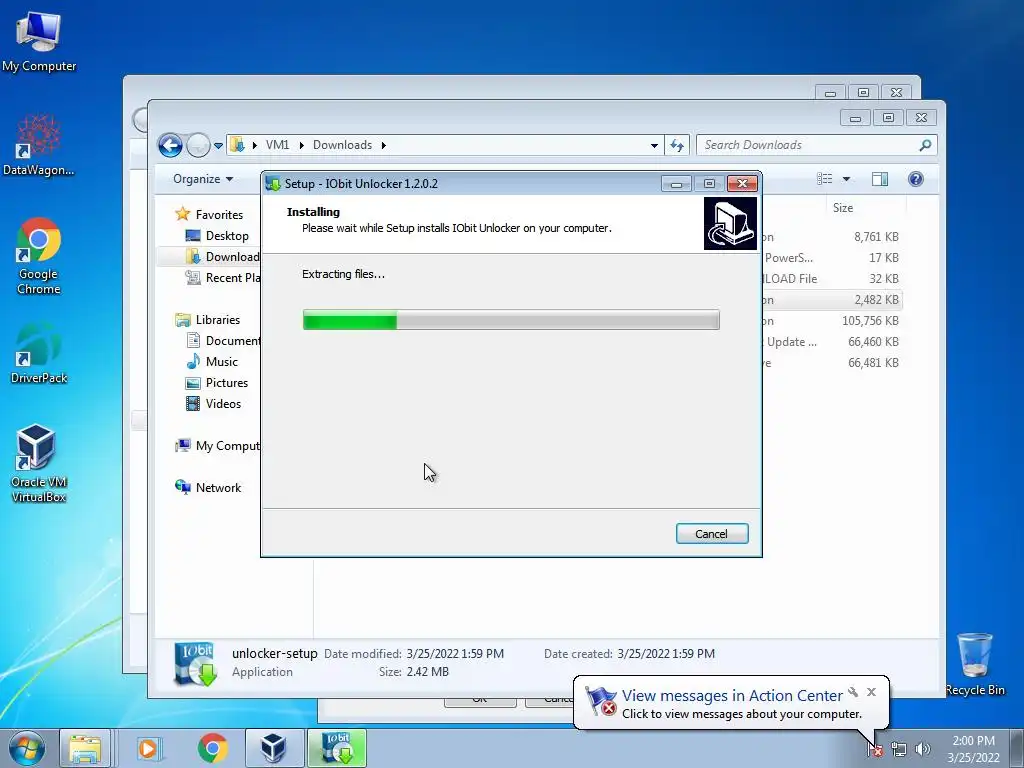The image size is (1024, 768).
Task: Click the Explorer forward arrow button
Action: [x=198, y=145]
